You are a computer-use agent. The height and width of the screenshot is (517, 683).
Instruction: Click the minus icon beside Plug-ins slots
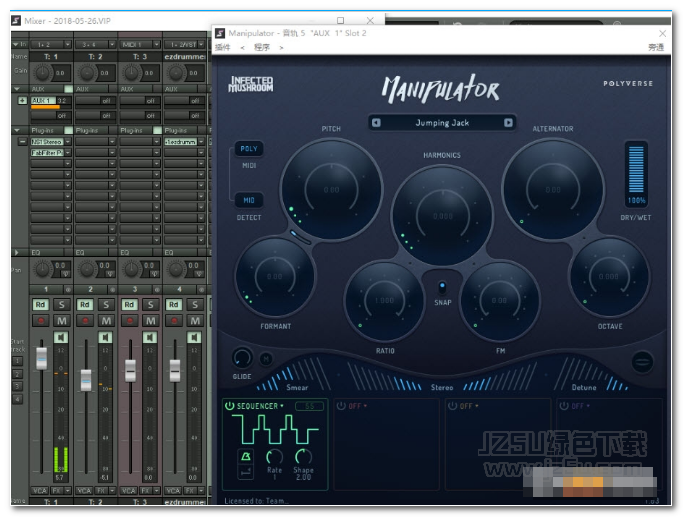click(22, 142)
